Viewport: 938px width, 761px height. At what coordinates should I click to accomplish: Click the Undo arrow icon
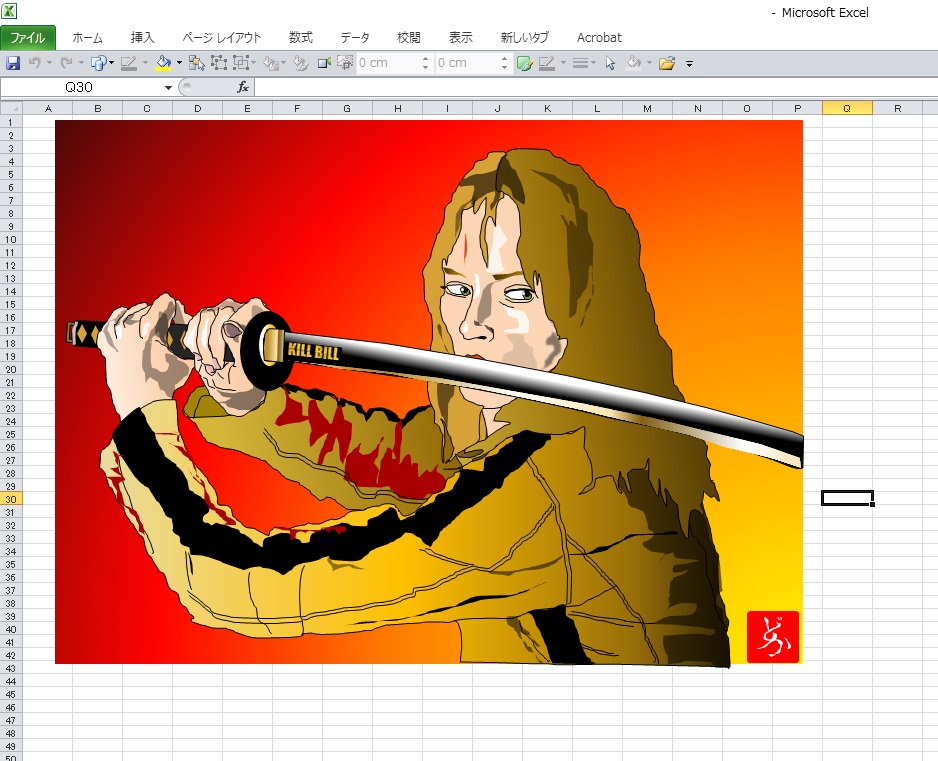point(35,63)
